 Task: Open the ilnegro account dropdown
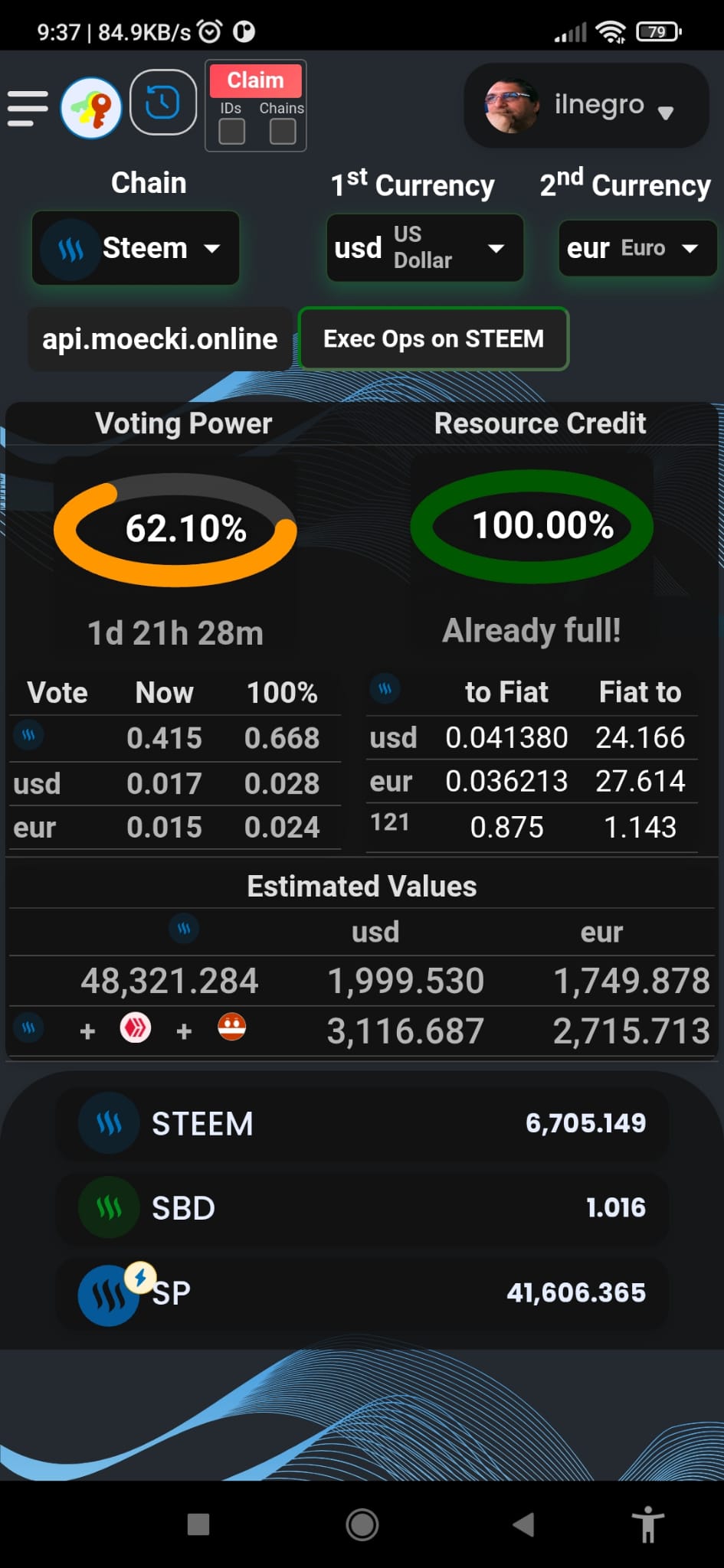pos(586,106)
